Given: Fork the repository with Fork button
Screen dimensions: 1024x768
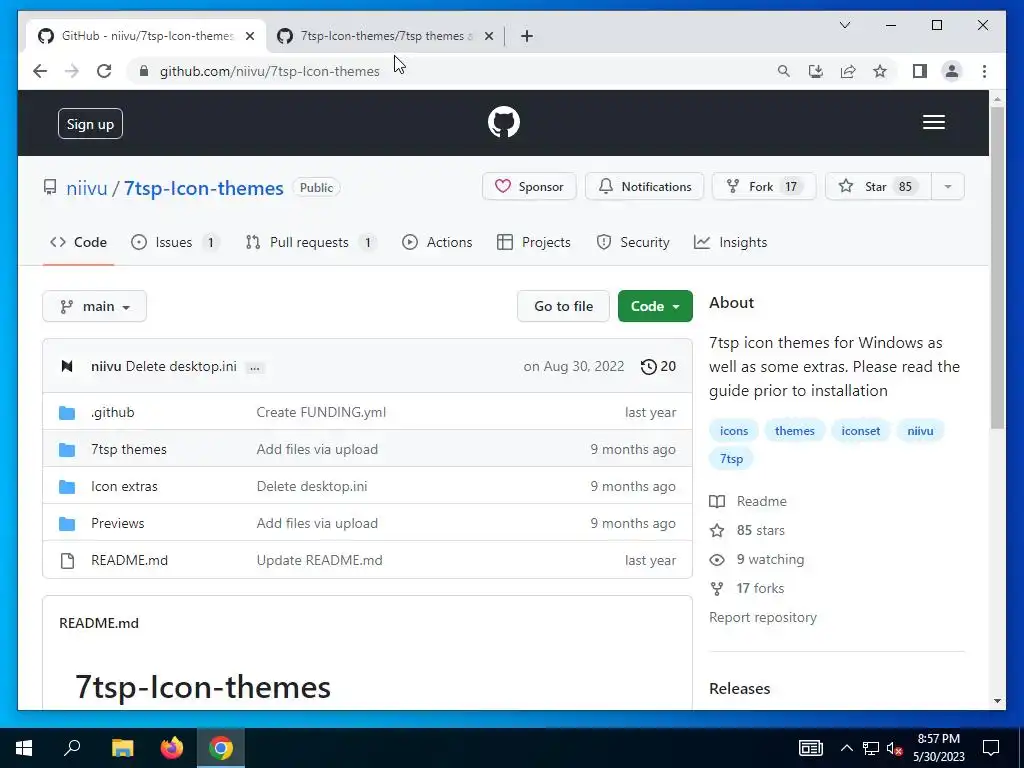Looking at the screenshot, I should point(763,187).
